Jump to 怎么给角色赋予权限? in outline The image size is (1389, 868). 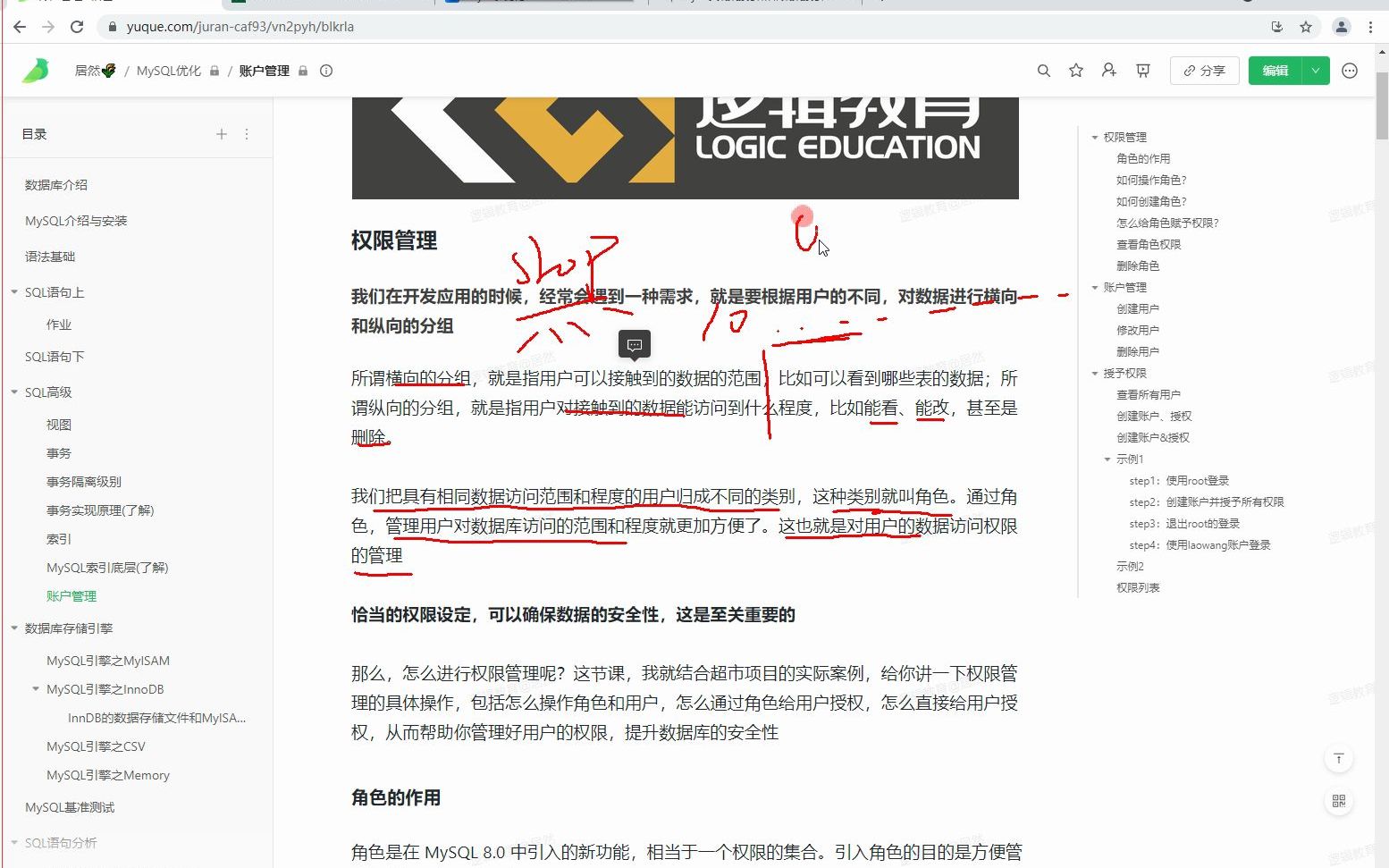pyautogui.click(x=1167, y=223)
